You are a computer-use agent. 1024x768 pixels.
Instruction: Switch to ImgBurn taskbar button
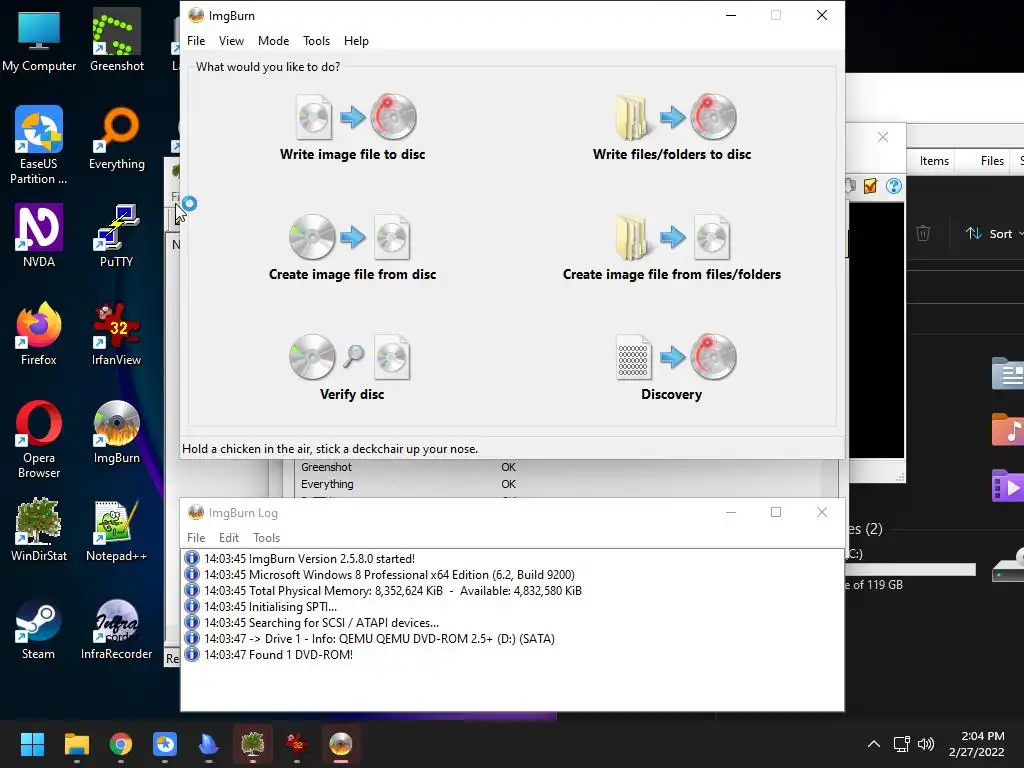click(341, 744)
